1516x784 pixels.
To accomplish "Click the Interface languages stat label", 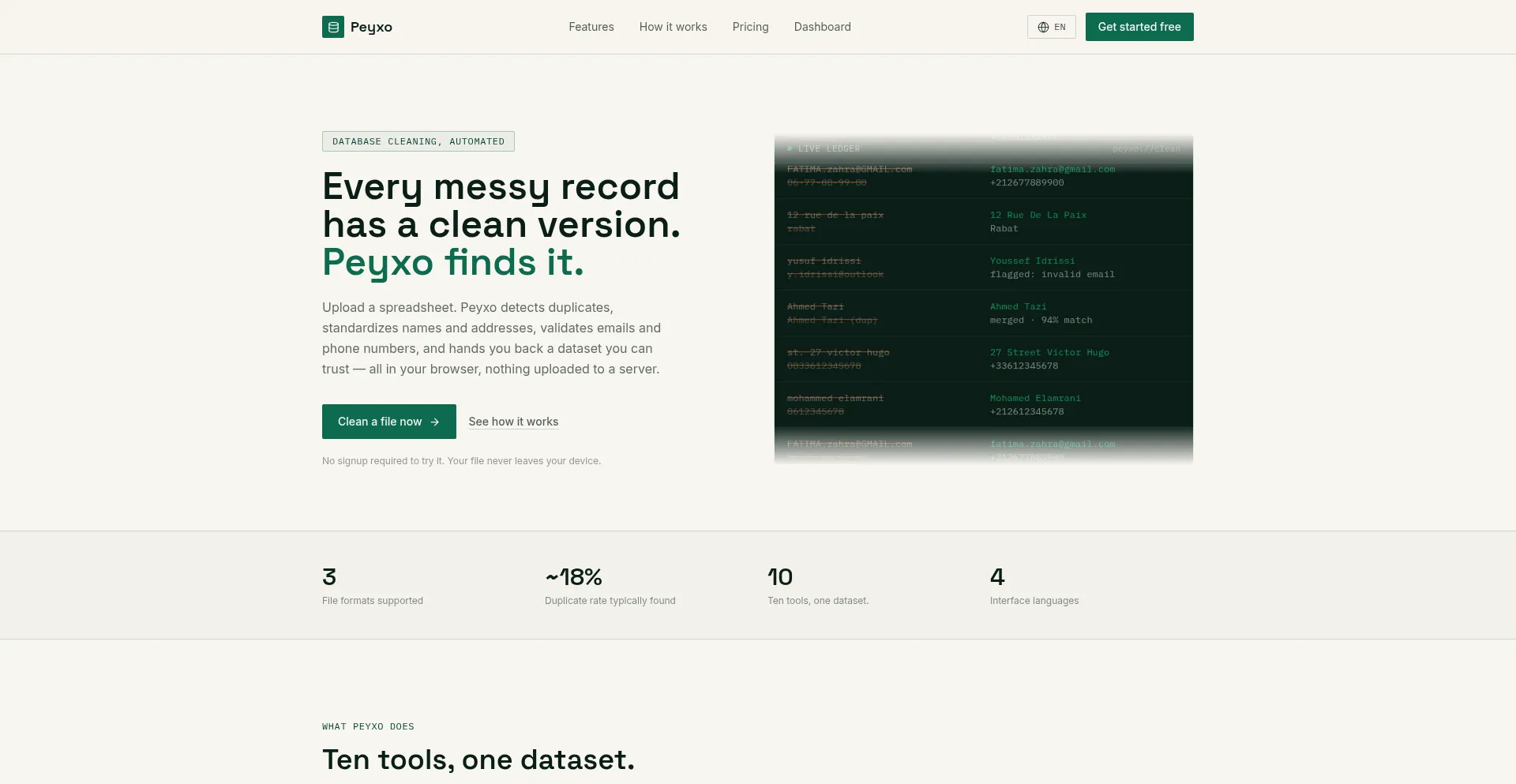I will [x=1034, y=601].
